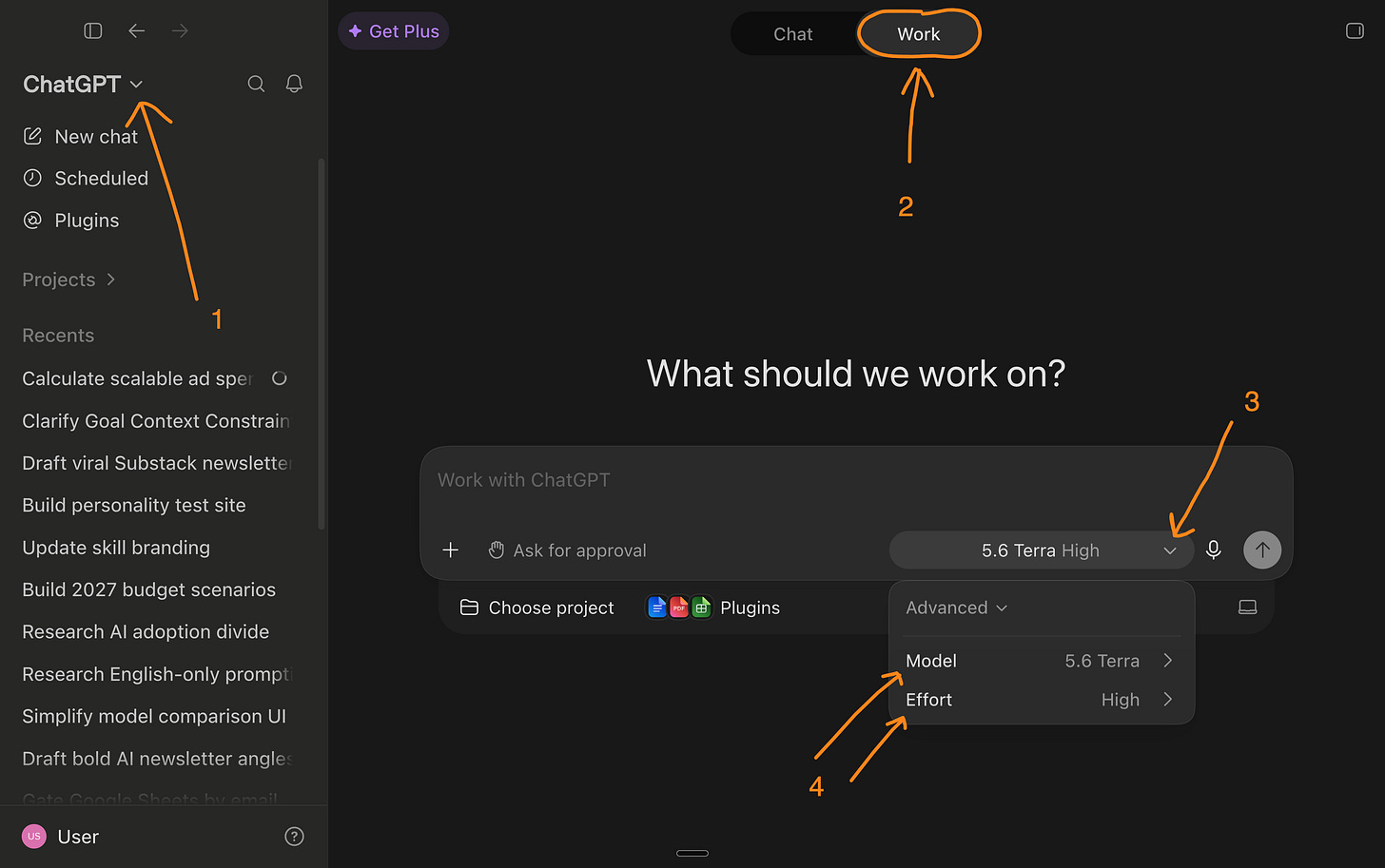Click the Get Plus button

click(x=394, y=31)
